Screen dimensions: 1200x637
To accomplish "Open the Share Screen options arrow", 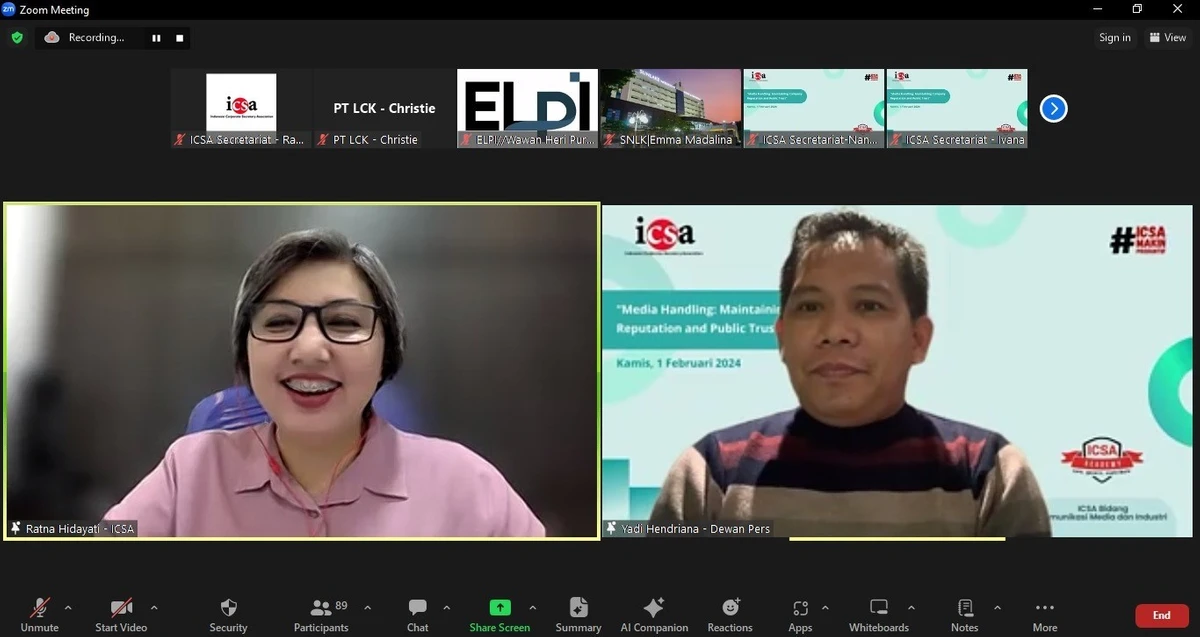I will pos(533,607).
